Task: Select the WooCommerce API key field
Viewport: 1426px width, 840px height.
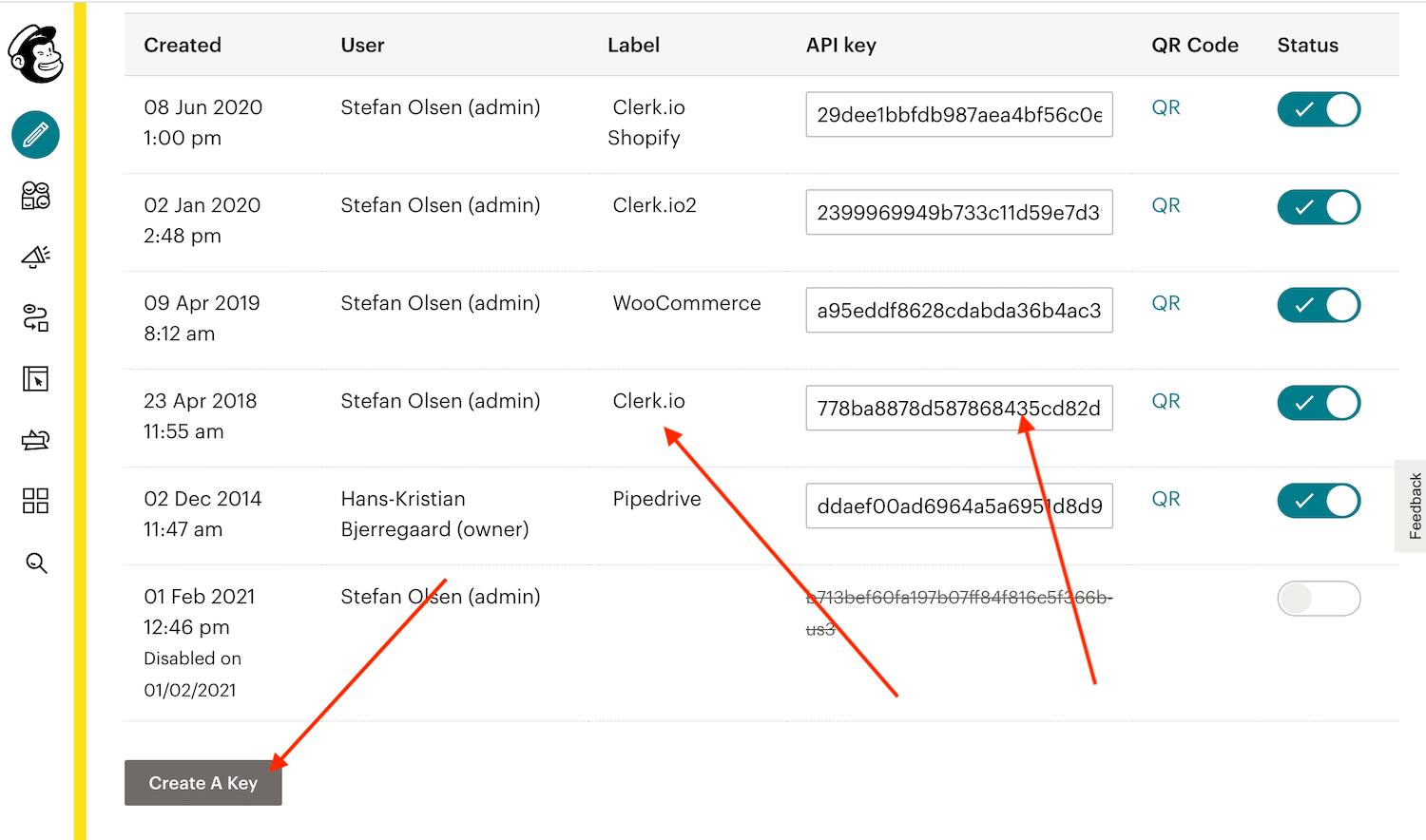Action: (x=958, y=311)
